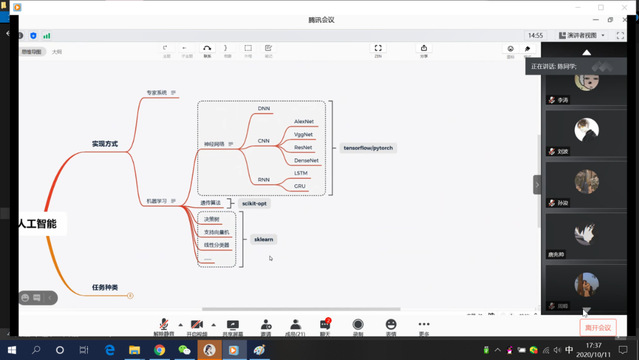Screen dimensions: 639x360
Task: Open the More options menu
Action: [424, 327]
